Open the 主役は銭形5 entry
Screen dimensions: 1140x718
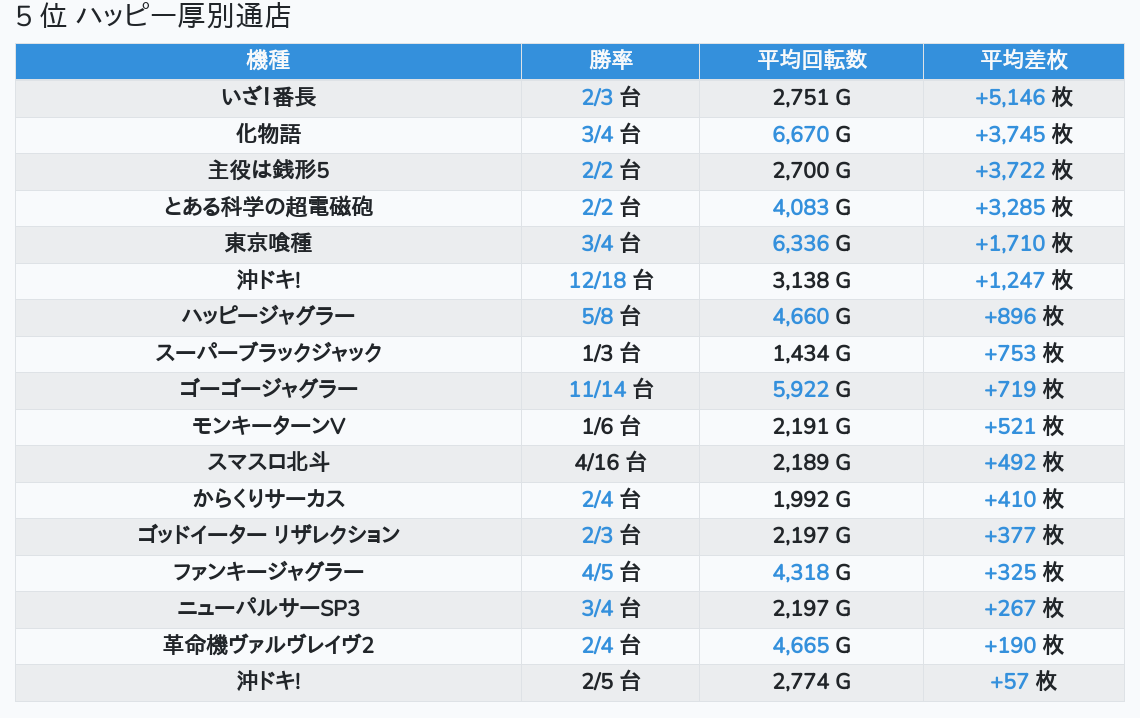coord(268,171)
